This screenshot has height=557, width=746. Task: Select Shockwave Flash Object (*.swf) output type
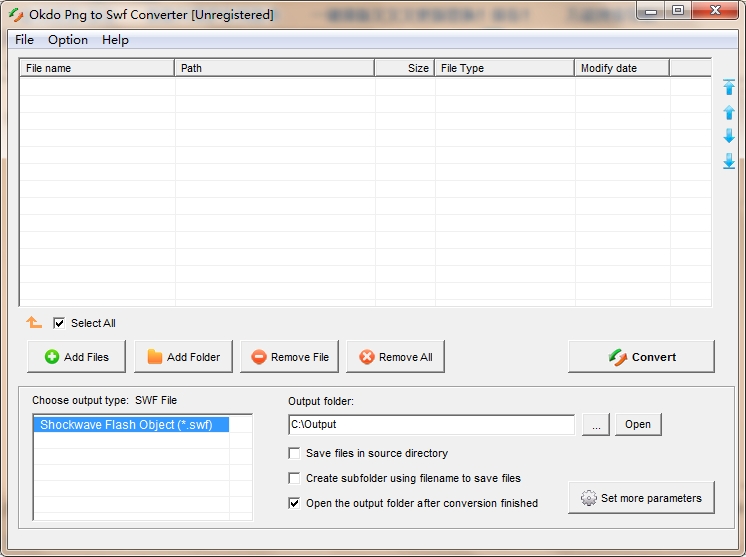click(131, 425)
